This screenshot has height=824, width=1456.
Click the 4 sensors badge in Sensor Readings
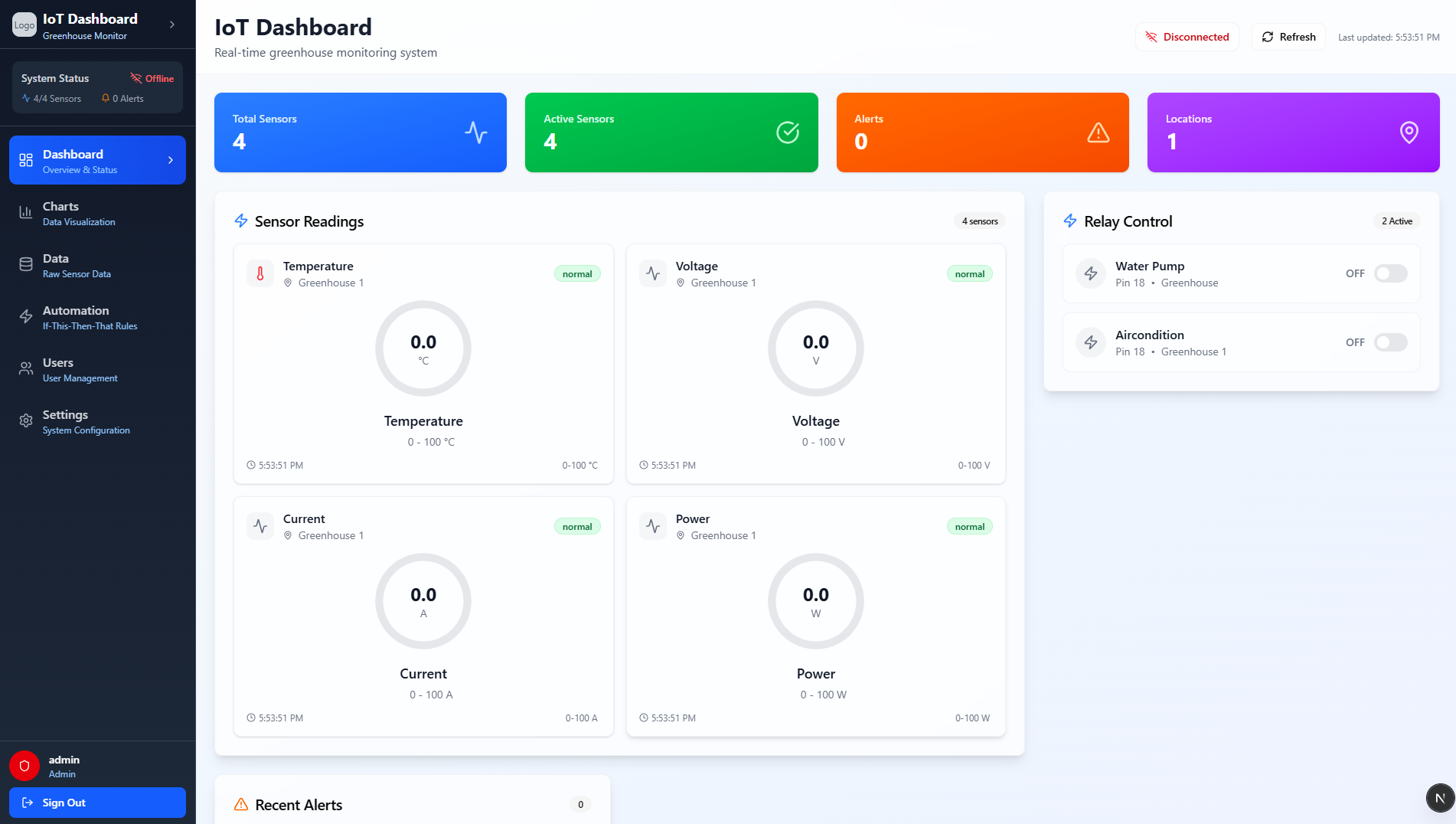[x=980, y=221]
